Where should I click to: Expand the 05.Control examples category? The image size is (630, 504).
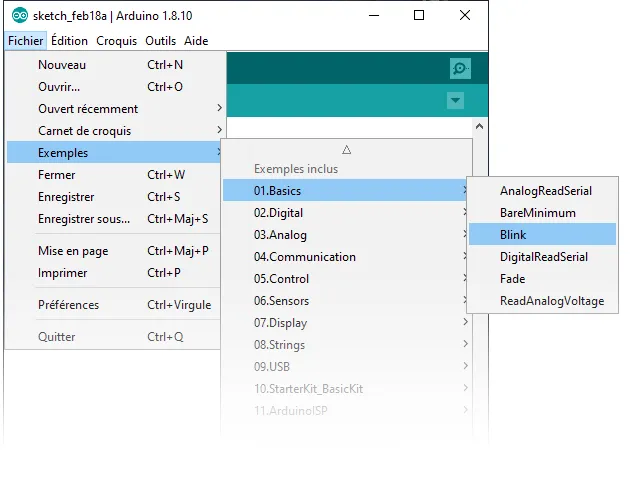[x=346, y=279]
